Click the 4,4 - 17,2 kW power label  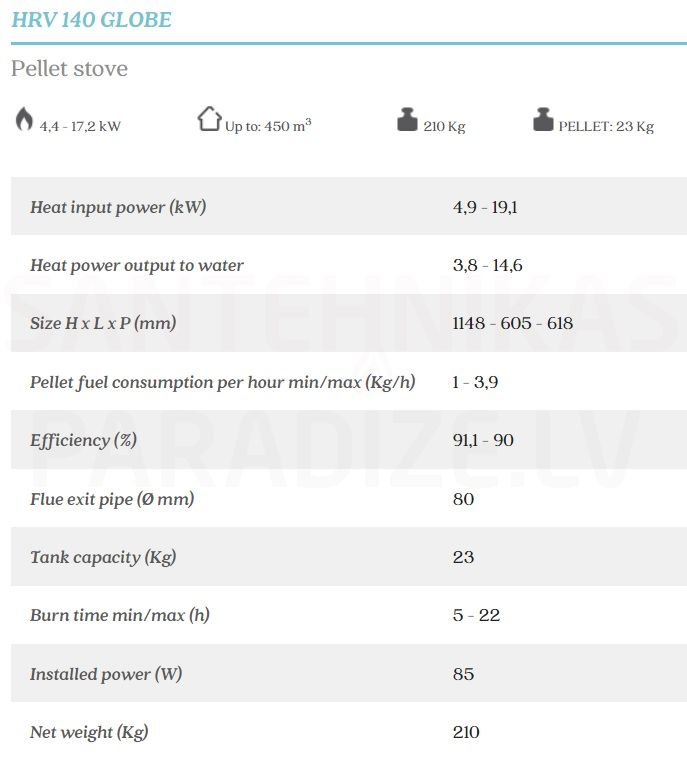click(x=80, y=126)
